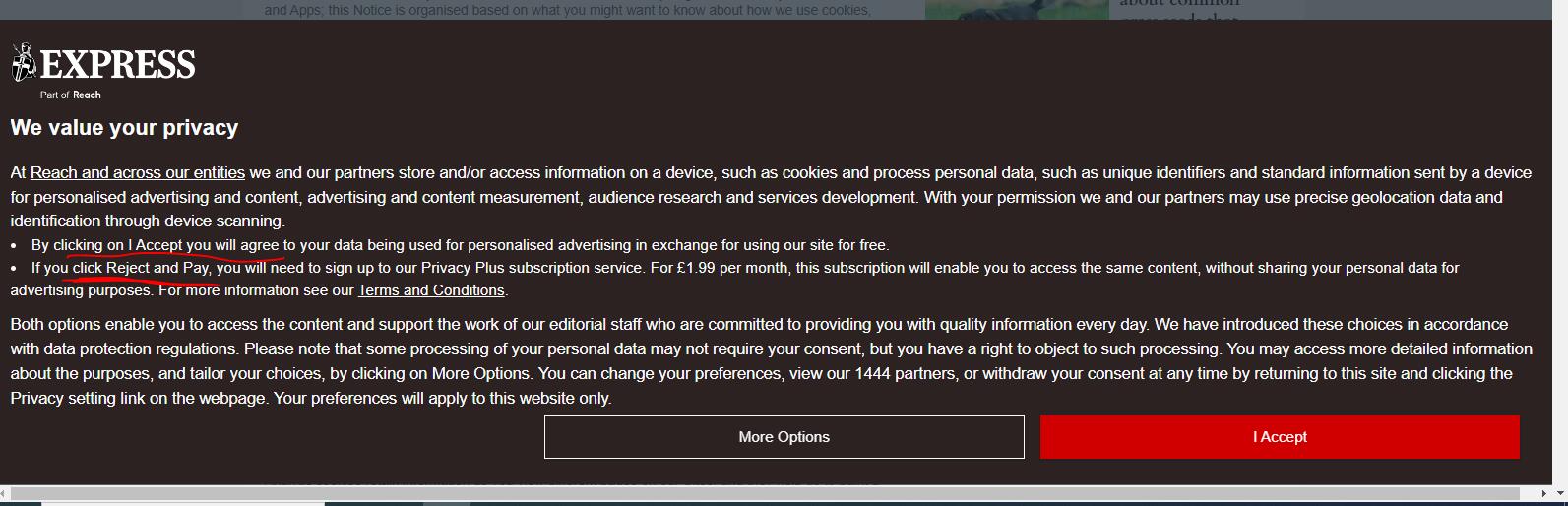Viewport: 1568px width, 506px height.
Task: Choose the More Options button
Action: (784, 437)
